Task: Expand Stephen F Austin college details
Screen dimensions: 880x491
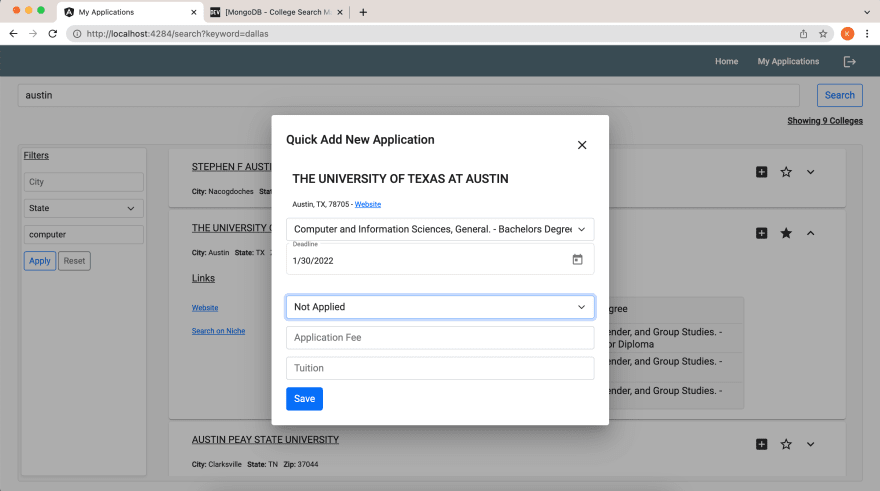Action: pyautogui.click(x=810, y=172)
